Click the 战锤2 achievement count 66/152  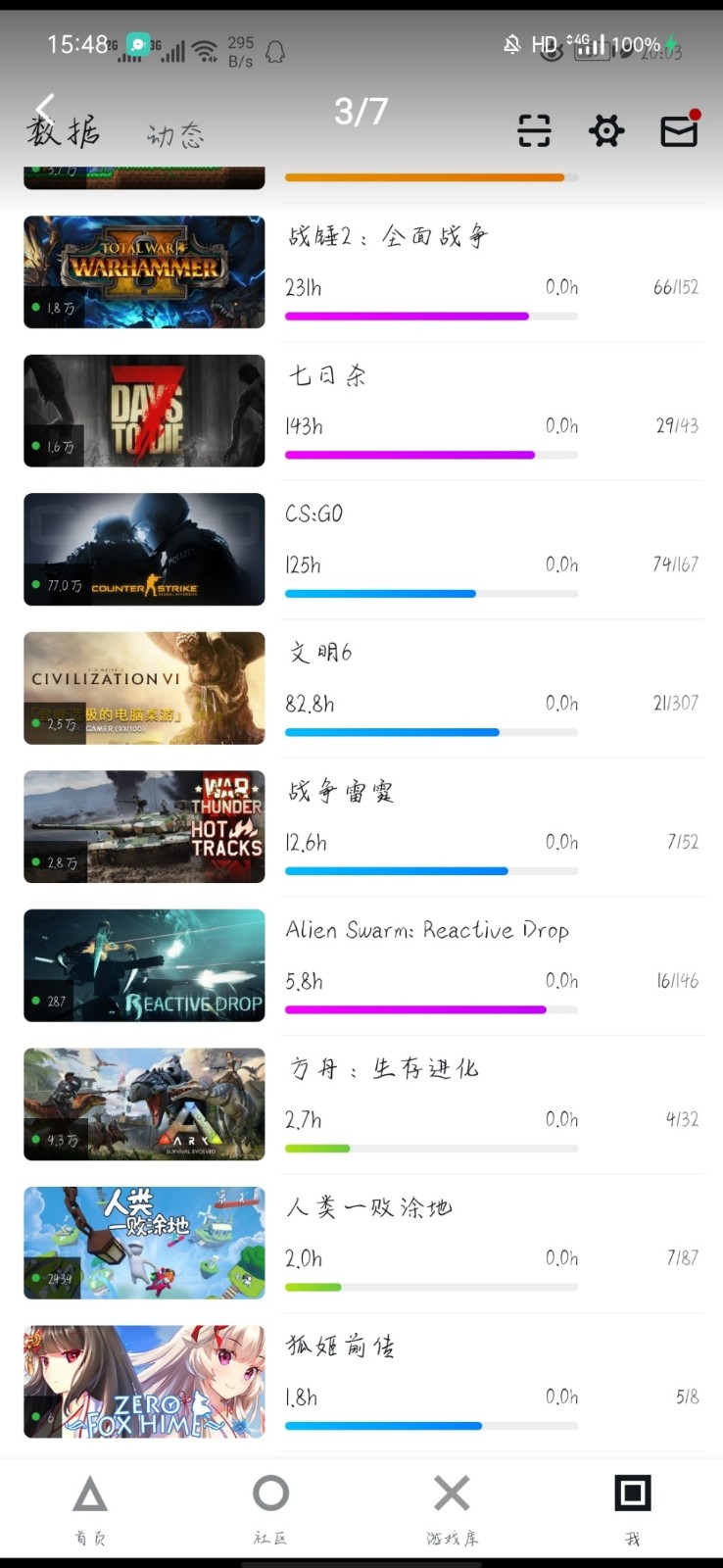click(676, 287)
